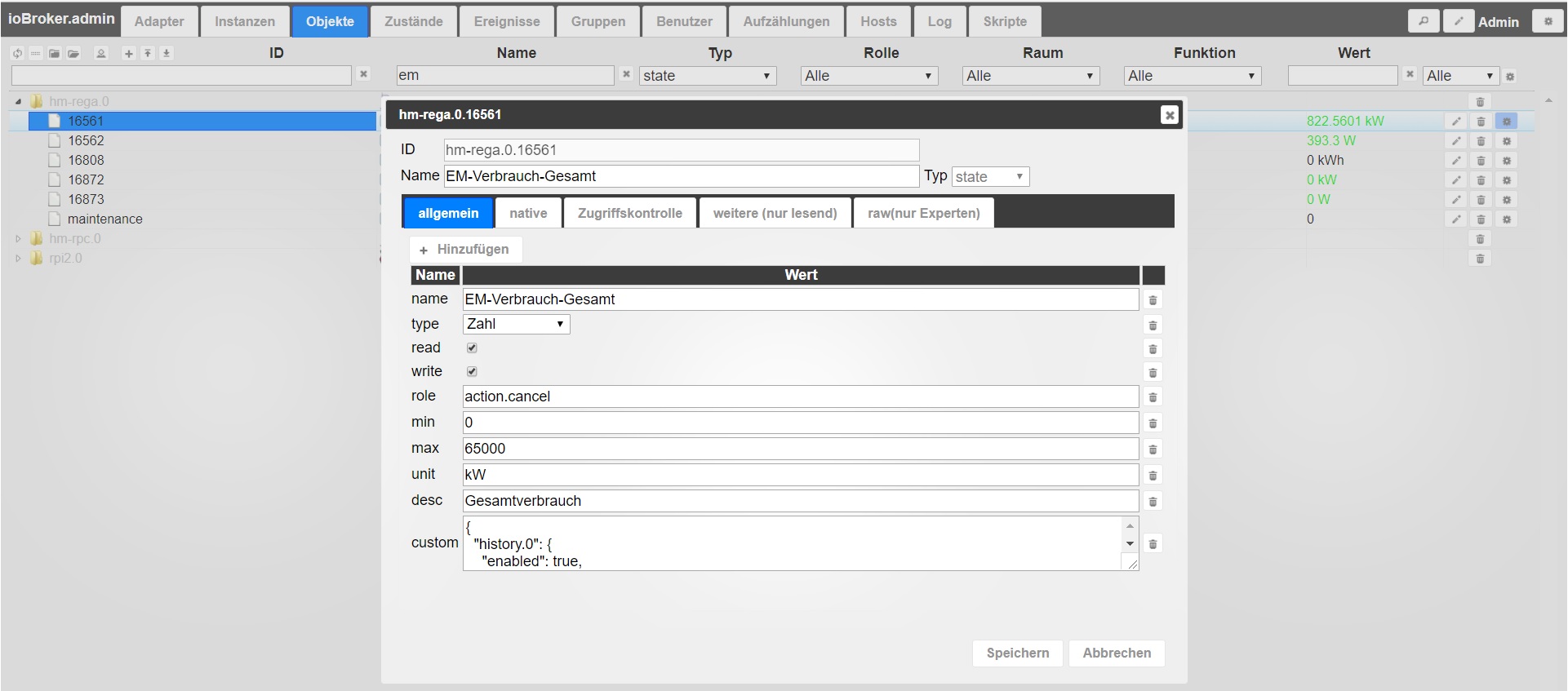Clear the Wert filter field

tap(1410, 74)
